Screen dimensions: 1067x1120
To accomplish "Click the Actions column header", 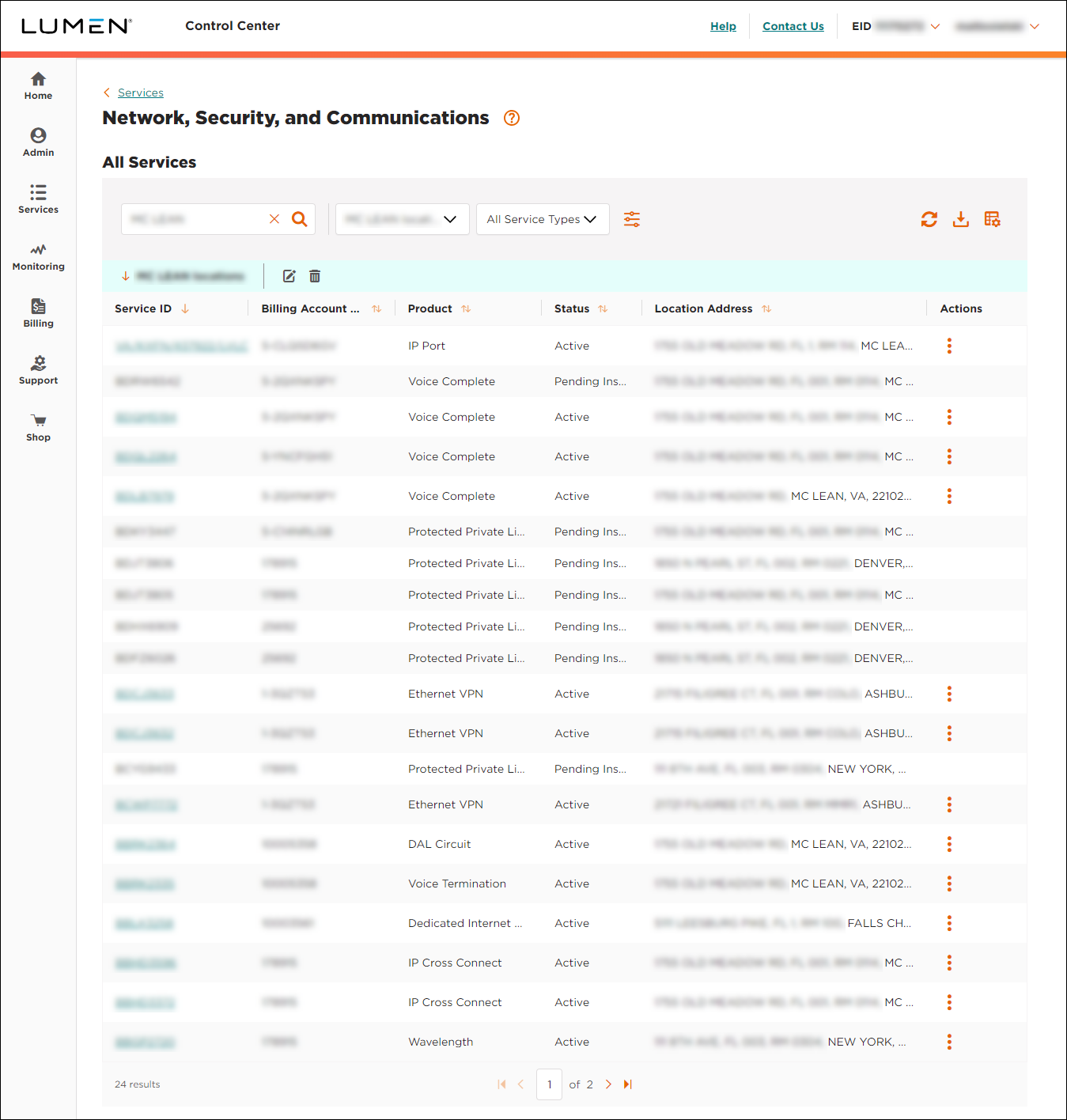I will tap(961, 308).
